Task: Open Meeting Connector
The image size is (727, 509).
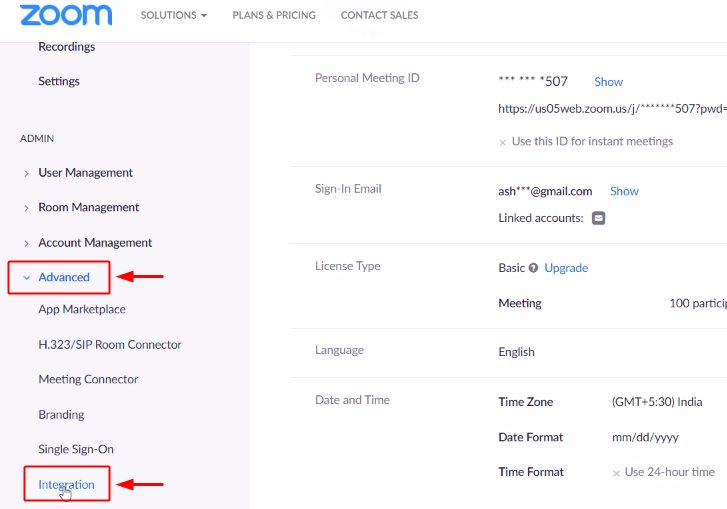Action: coord(88,379)
